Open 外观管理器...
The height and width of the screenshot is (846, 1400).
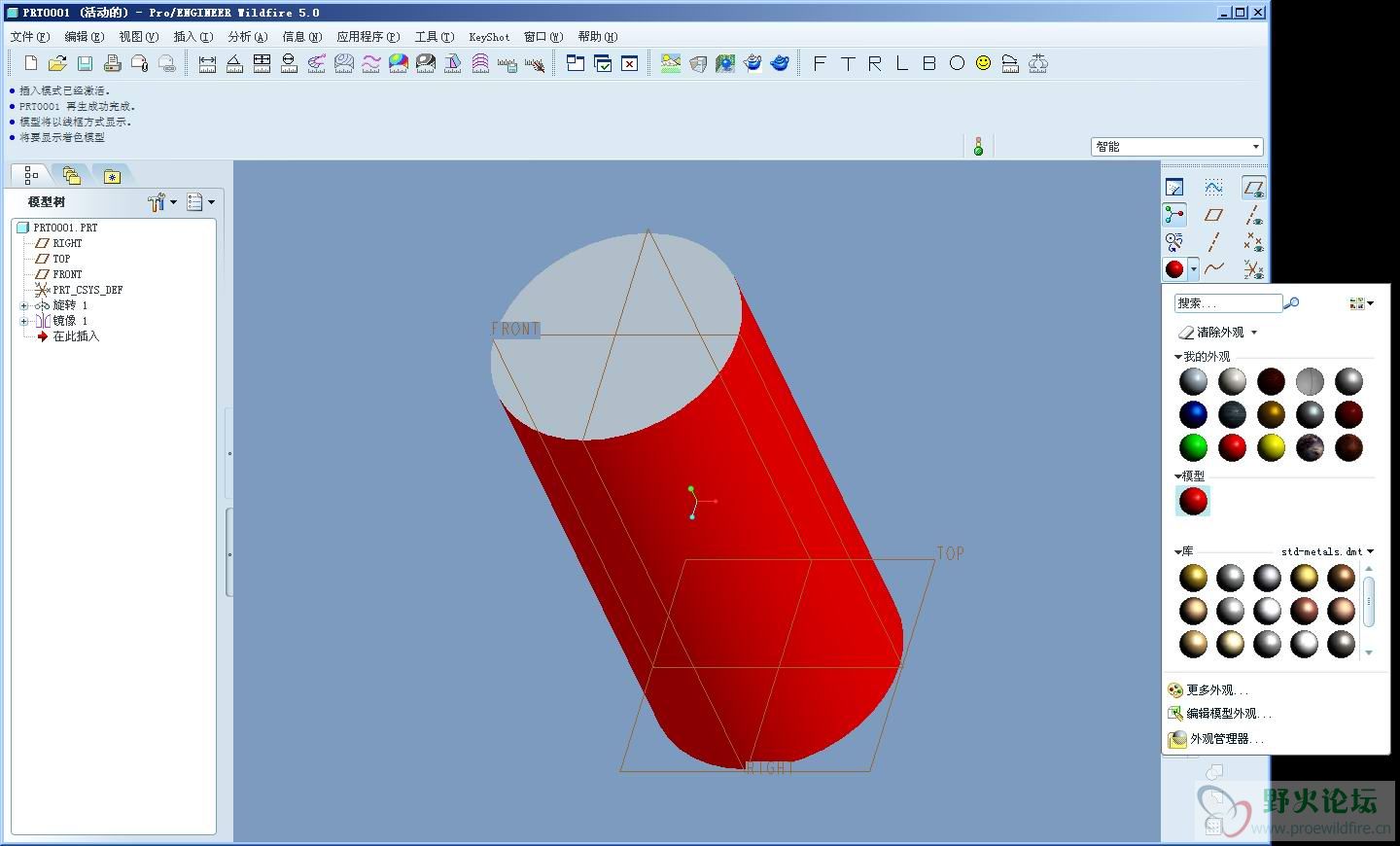[1216, 739]
